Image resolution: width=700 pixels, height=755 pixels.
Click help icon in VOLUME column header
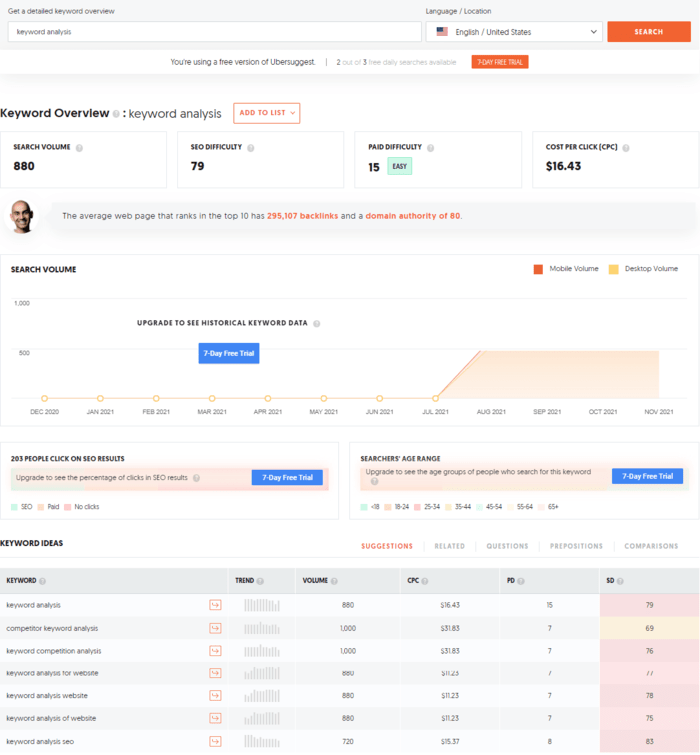[334, 581]
